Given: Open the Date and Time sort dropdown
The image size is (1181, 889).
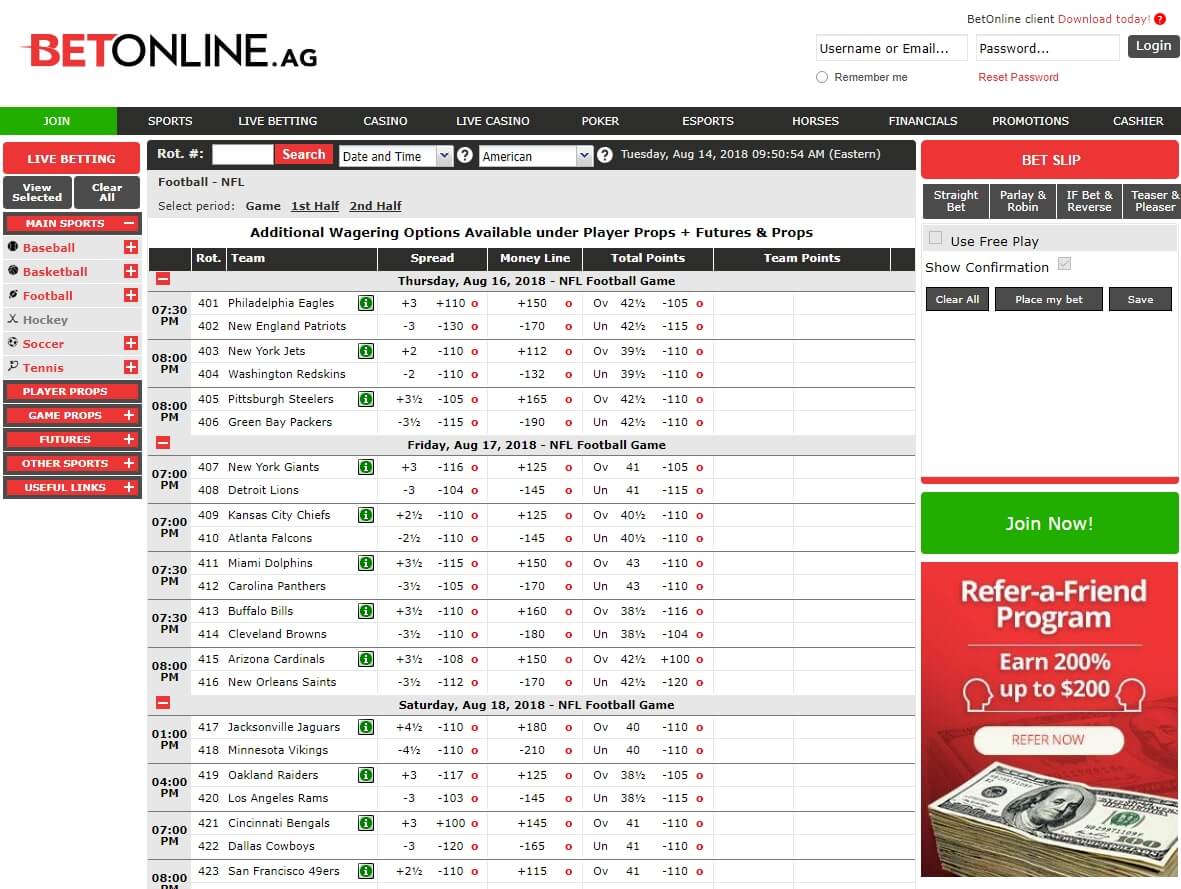Looking at the screenshot, I should (396, 156).
